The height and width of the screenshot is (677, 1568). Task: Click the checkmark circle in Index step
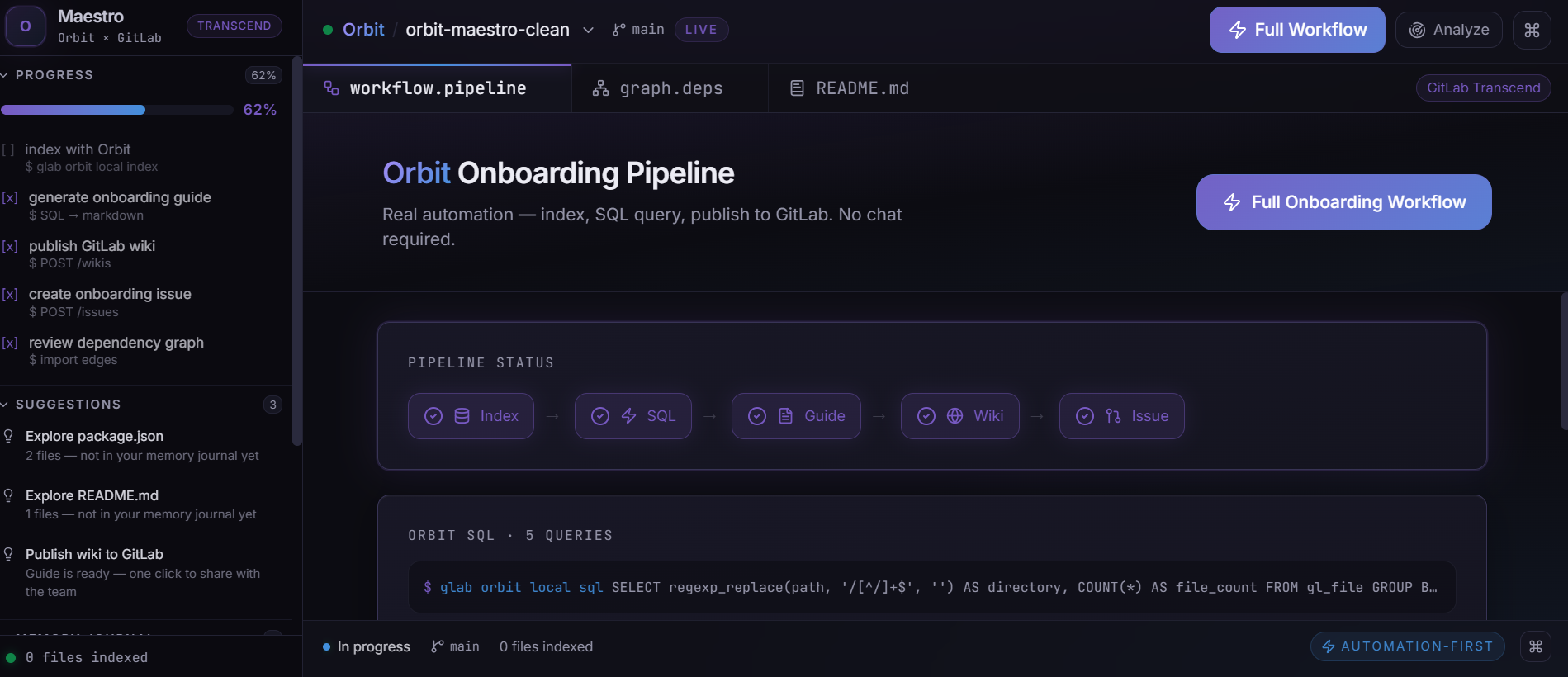click(433, 416)
